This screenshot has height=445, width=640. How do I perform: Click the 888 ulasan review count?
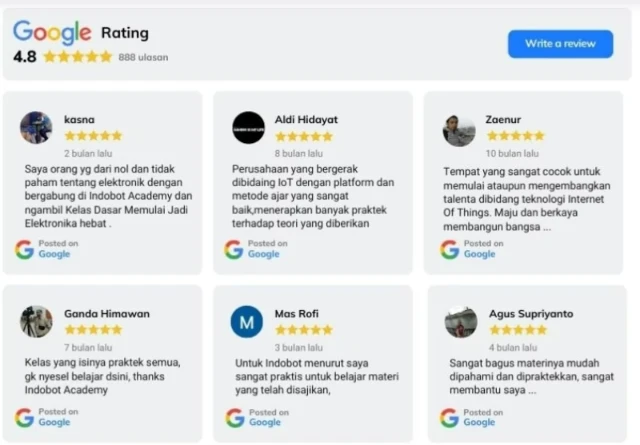[x=143, y=58]
